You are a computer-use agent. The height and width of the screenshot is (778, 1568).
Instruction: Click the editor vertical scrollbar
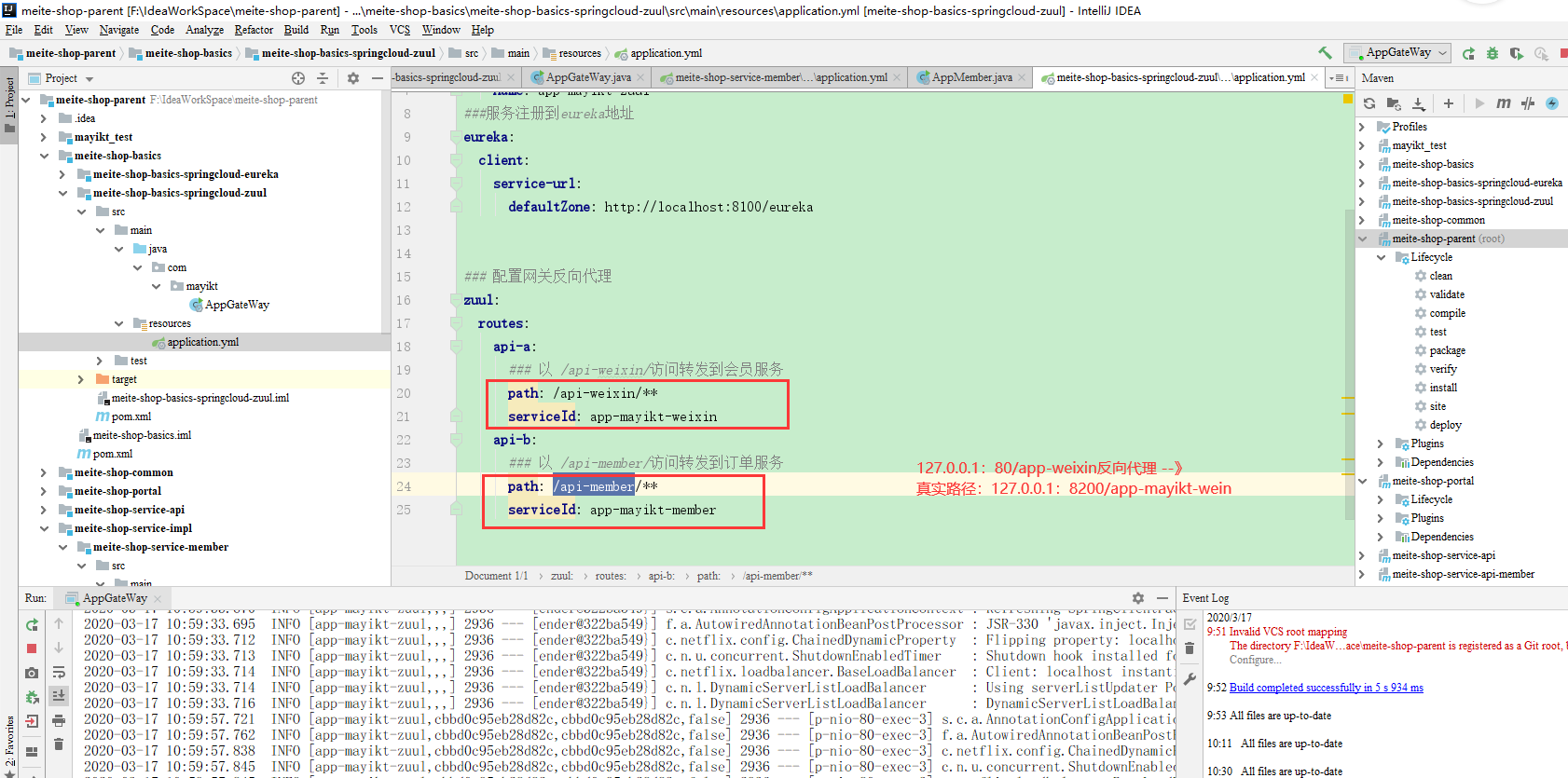coord(1349,365)
